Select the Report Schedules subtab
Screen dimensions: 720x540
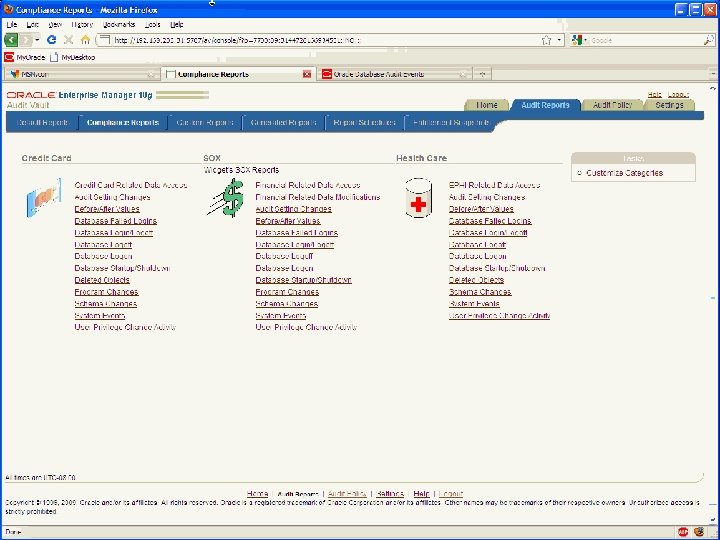(365, 123)
